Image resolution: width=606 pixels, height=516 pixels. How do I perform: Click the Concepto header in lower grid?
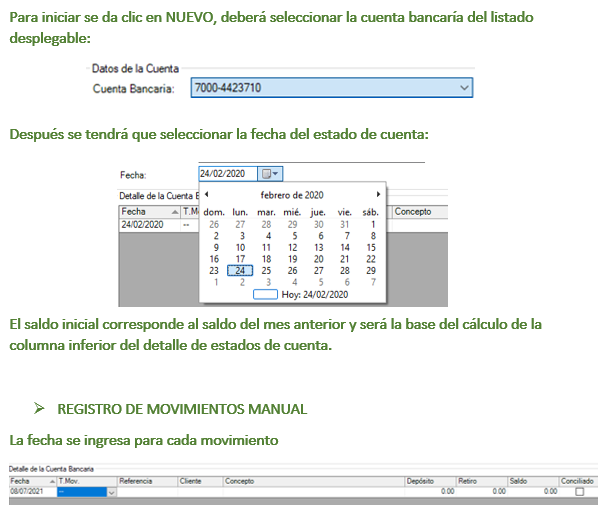point(314,481)
